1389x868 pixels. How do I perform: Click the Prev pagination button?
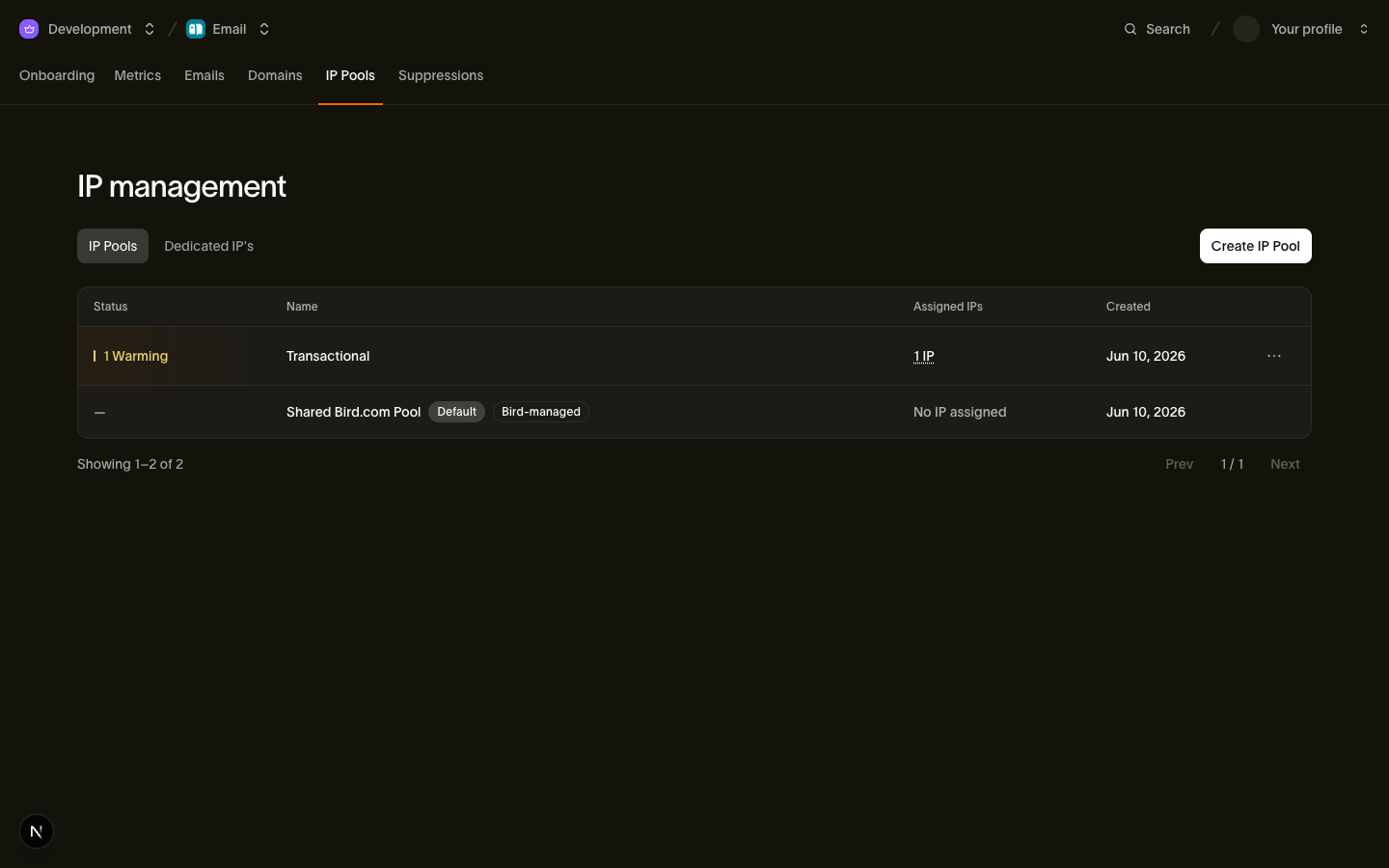coord(1179,464)
